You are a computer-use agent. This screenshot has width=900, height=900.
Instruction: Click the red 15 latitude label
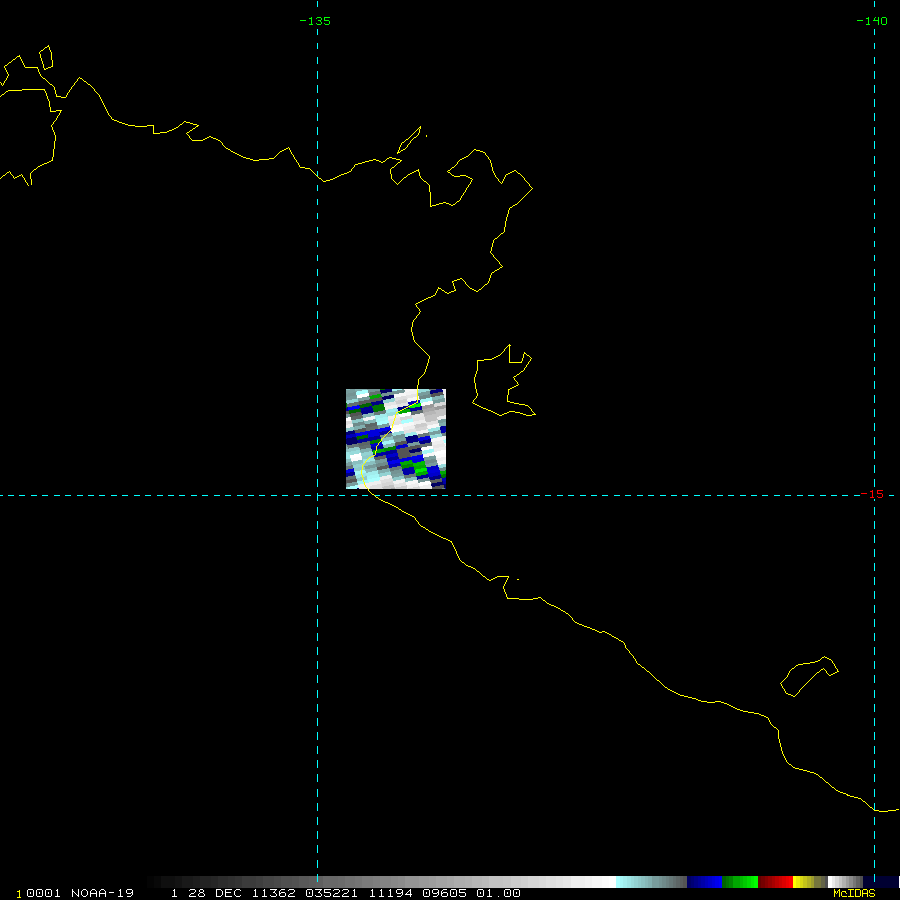tap(876, 494)
